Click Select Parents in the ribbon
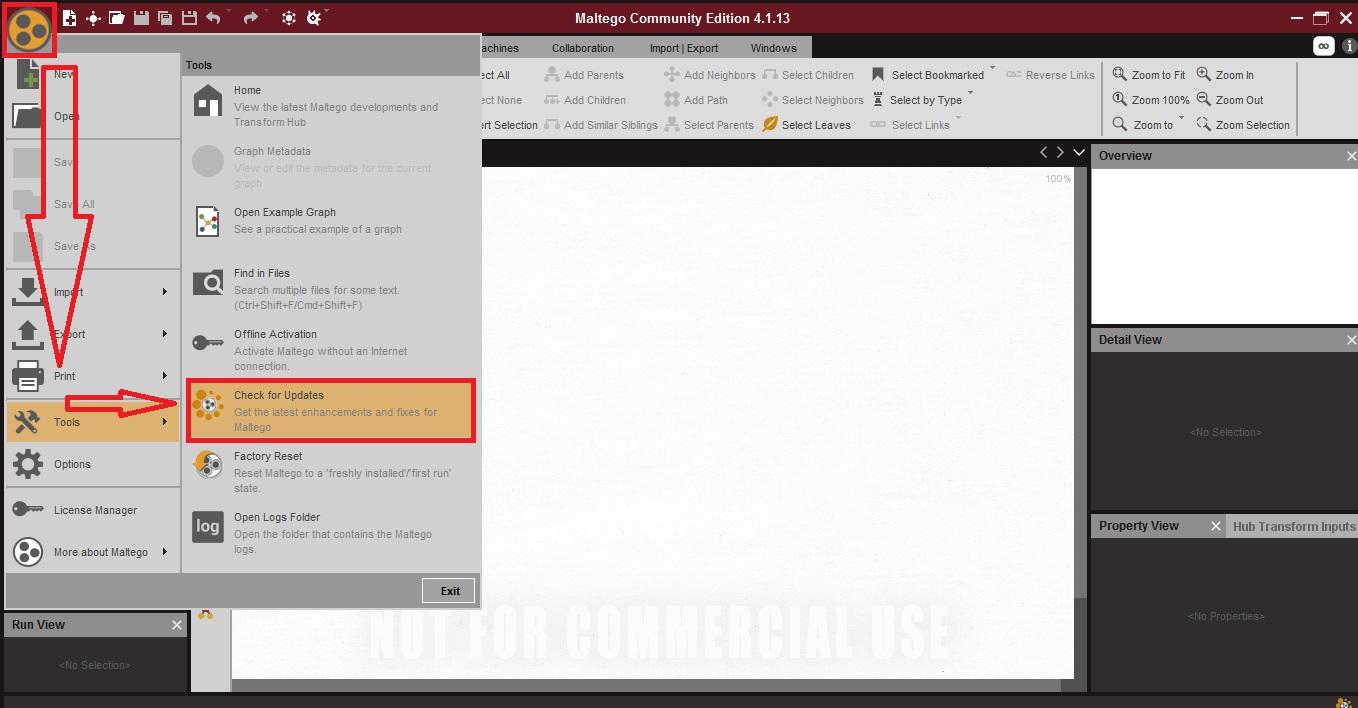The height and width of the screenshot is (708, 1358). coord(709,125)
